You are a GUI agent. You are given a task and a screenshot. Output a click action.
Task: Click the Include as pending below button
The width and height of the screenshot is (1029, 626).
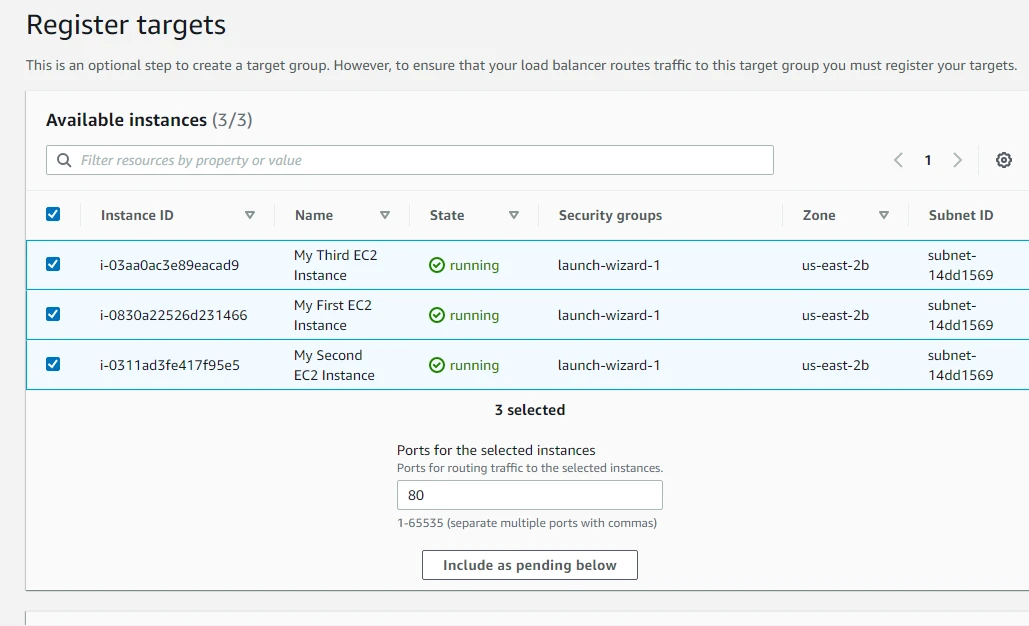click(529, 565)
